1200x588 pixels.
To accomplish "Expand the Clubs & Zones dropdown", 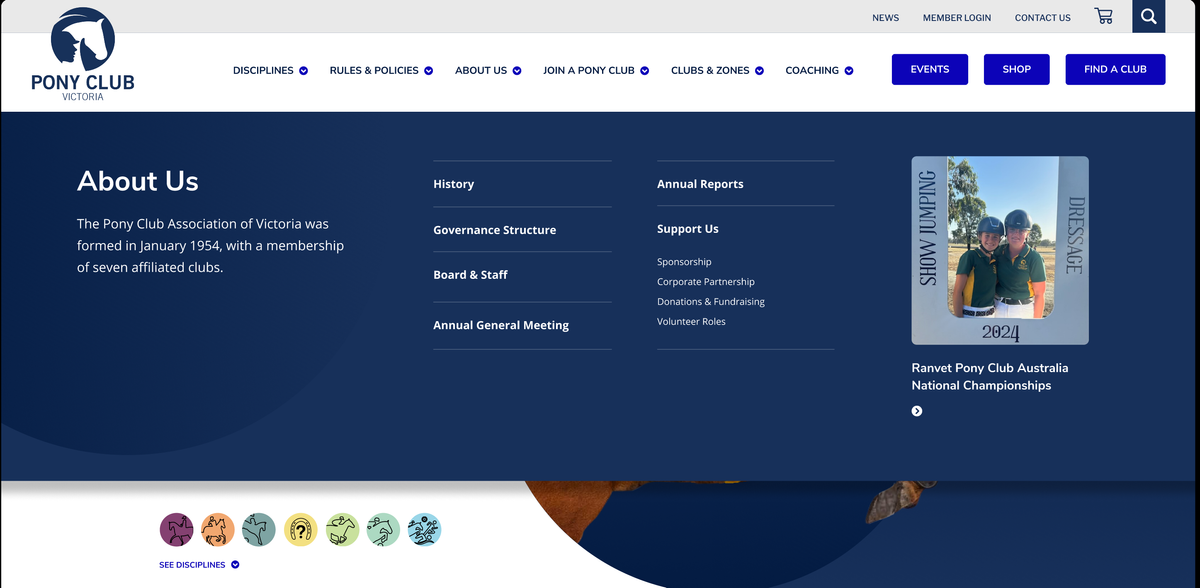I will point(717,70).
